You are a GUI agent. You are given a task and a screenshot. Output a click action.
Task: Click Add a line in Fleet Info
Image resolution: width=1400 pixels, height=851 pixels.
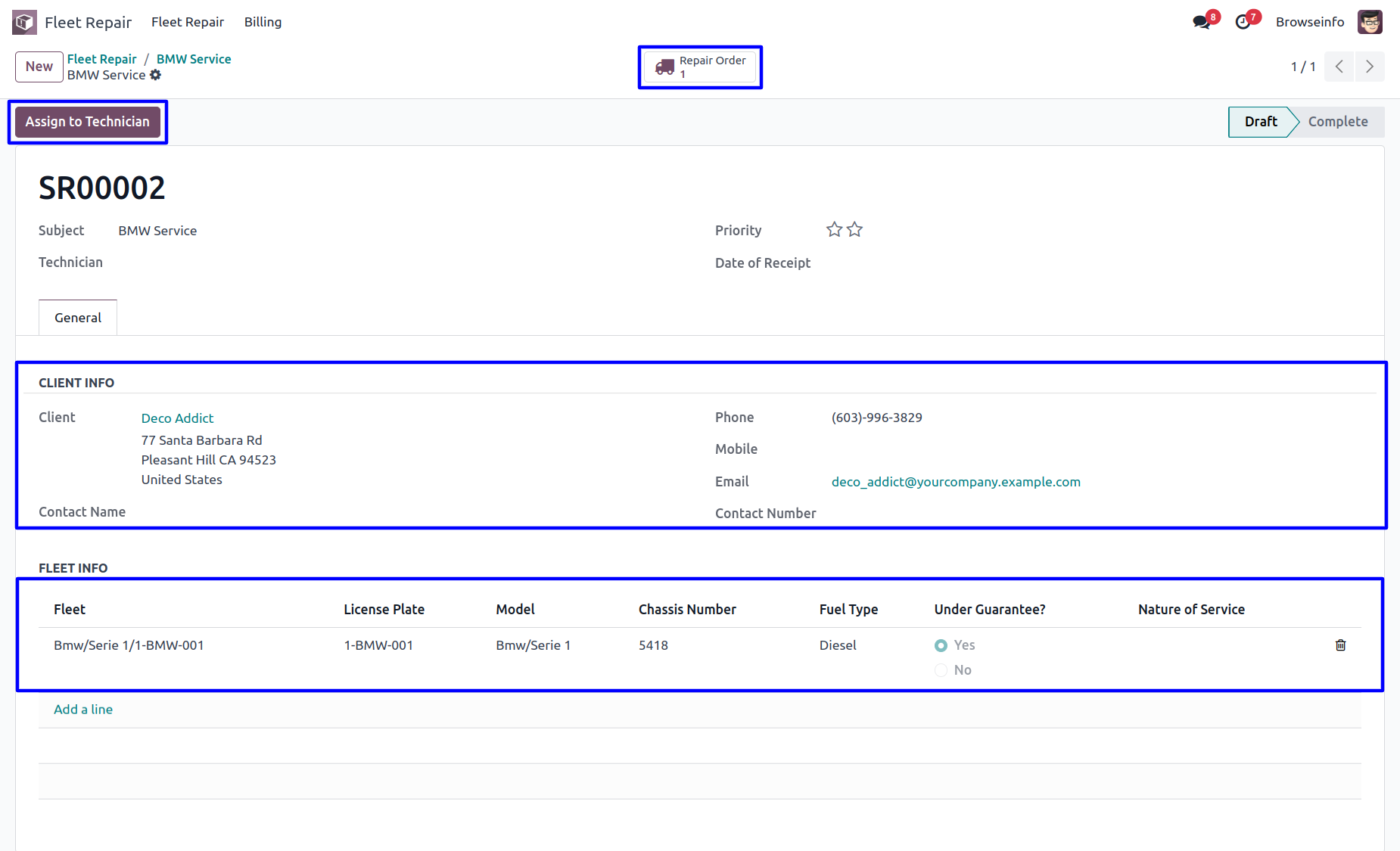point(83,710)
